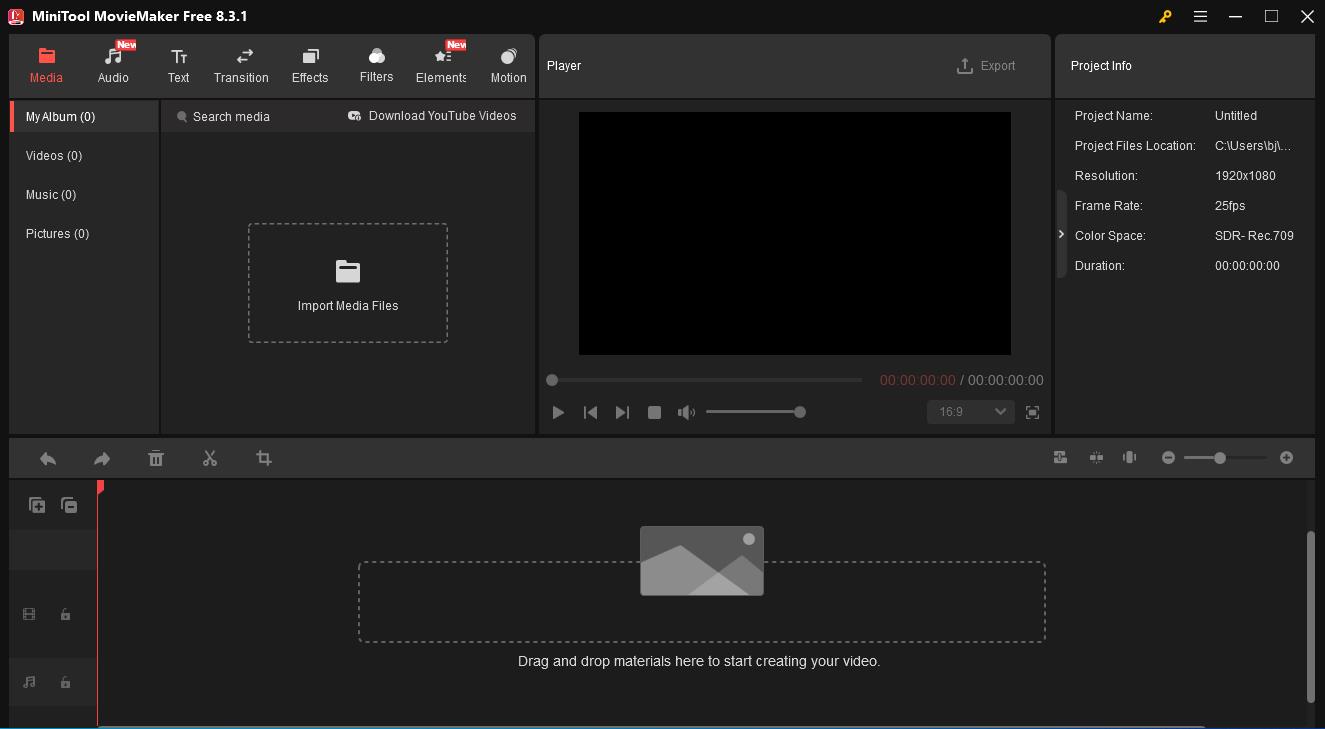The height and width of the screenshot is (729, 1325).
Task: Switch to the Audio tab
Action: (113, 64)
